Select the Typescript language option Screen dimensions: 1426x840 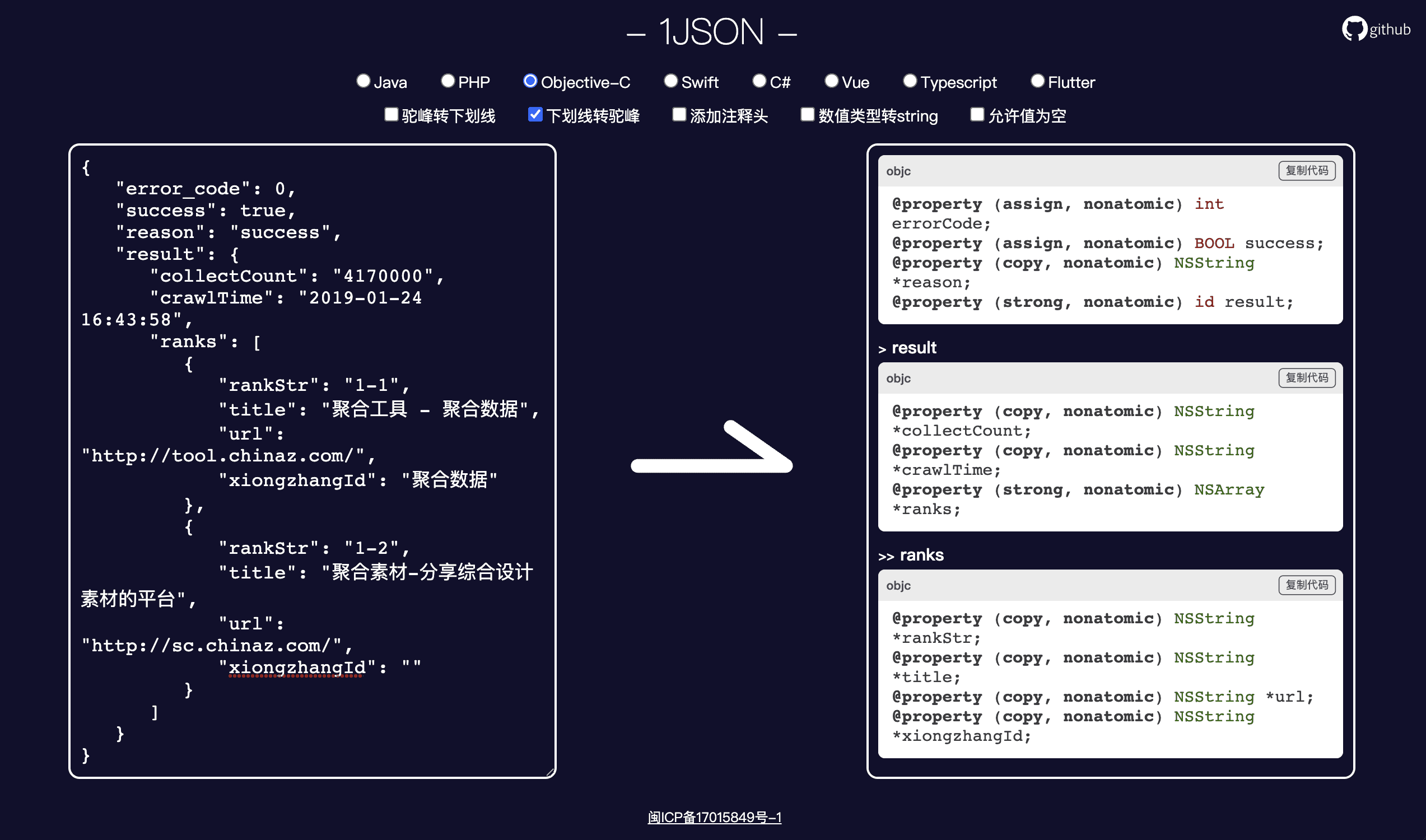910,81
